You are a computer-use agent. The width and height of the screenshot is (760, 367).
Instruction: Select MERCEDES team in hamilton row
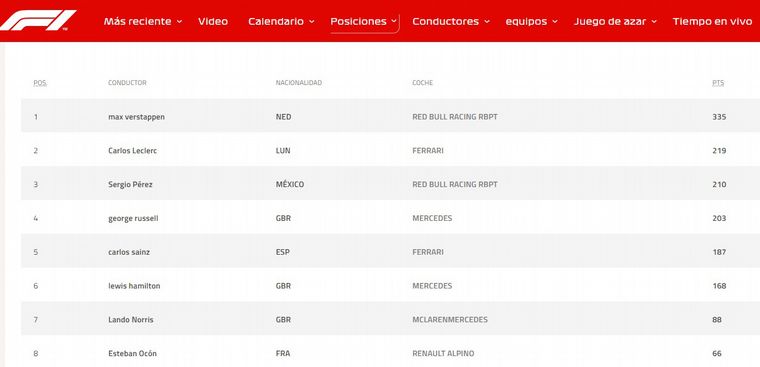(432, 286)
